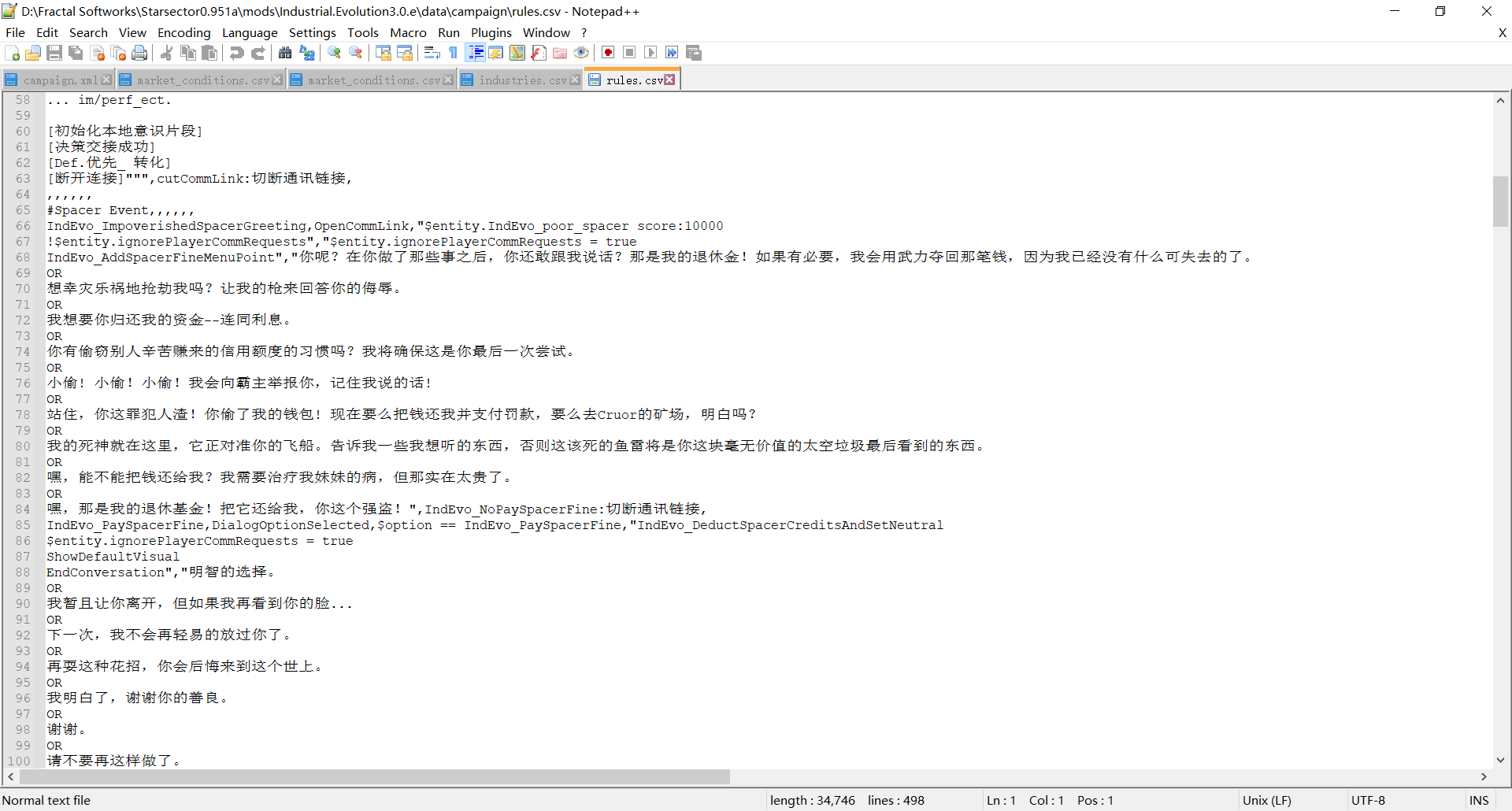Click vertical scrollbar up arrow
This screenshot has width=1512, height=811.
point(1501,100)
